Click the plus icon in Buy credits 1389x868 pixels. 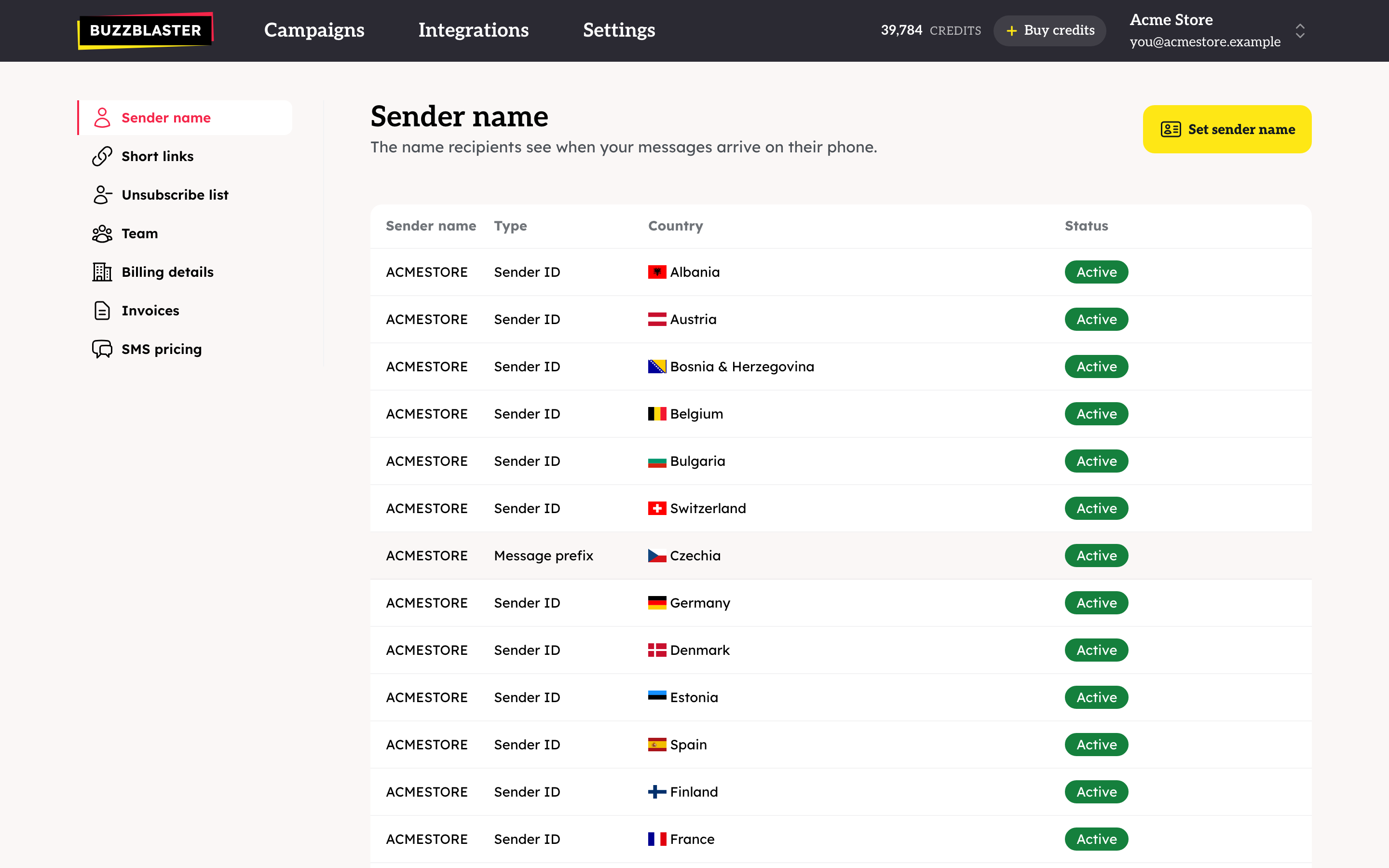pos(1011,30)
